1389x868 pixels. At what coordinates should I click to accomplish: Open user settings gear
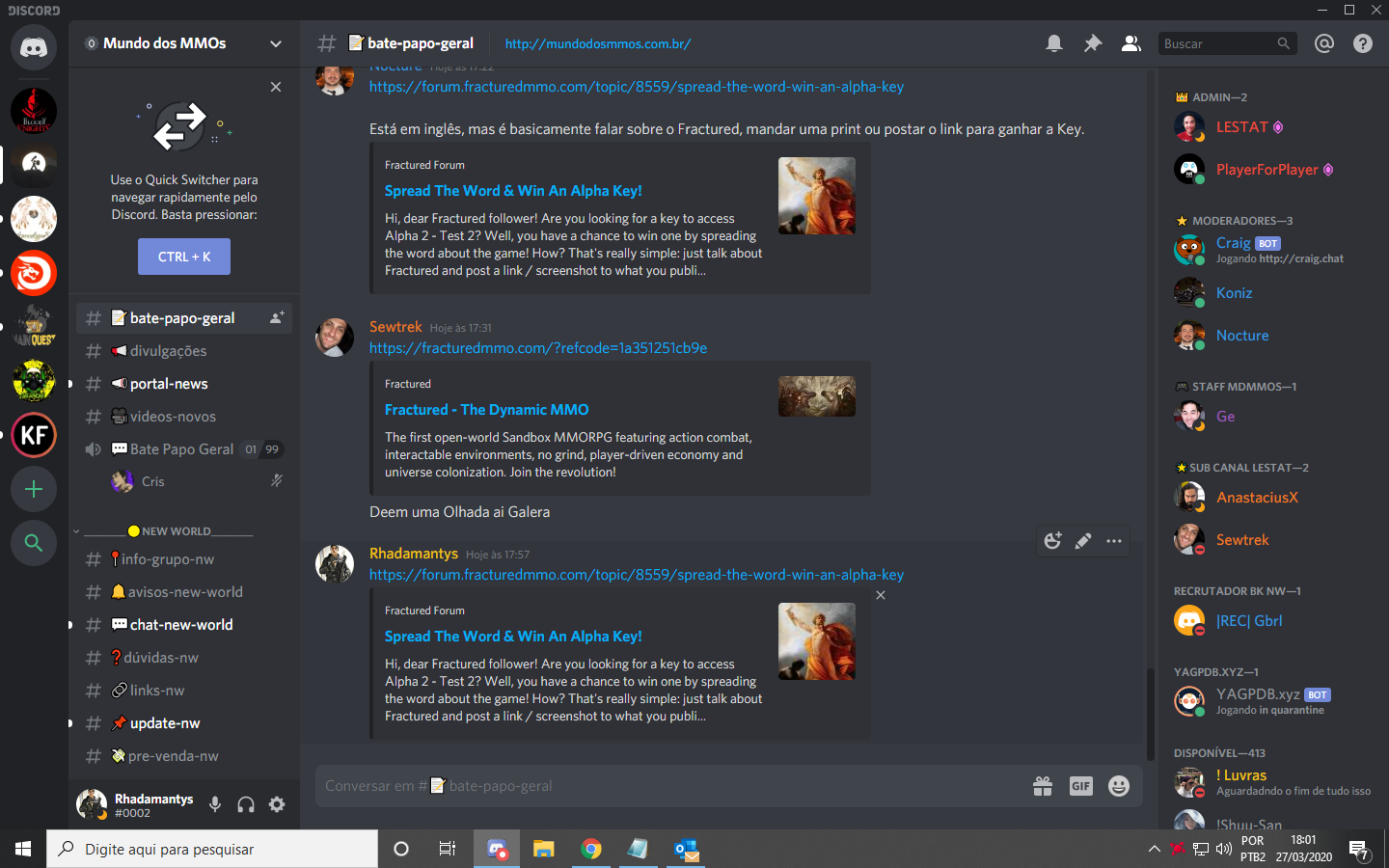(277, 804)
